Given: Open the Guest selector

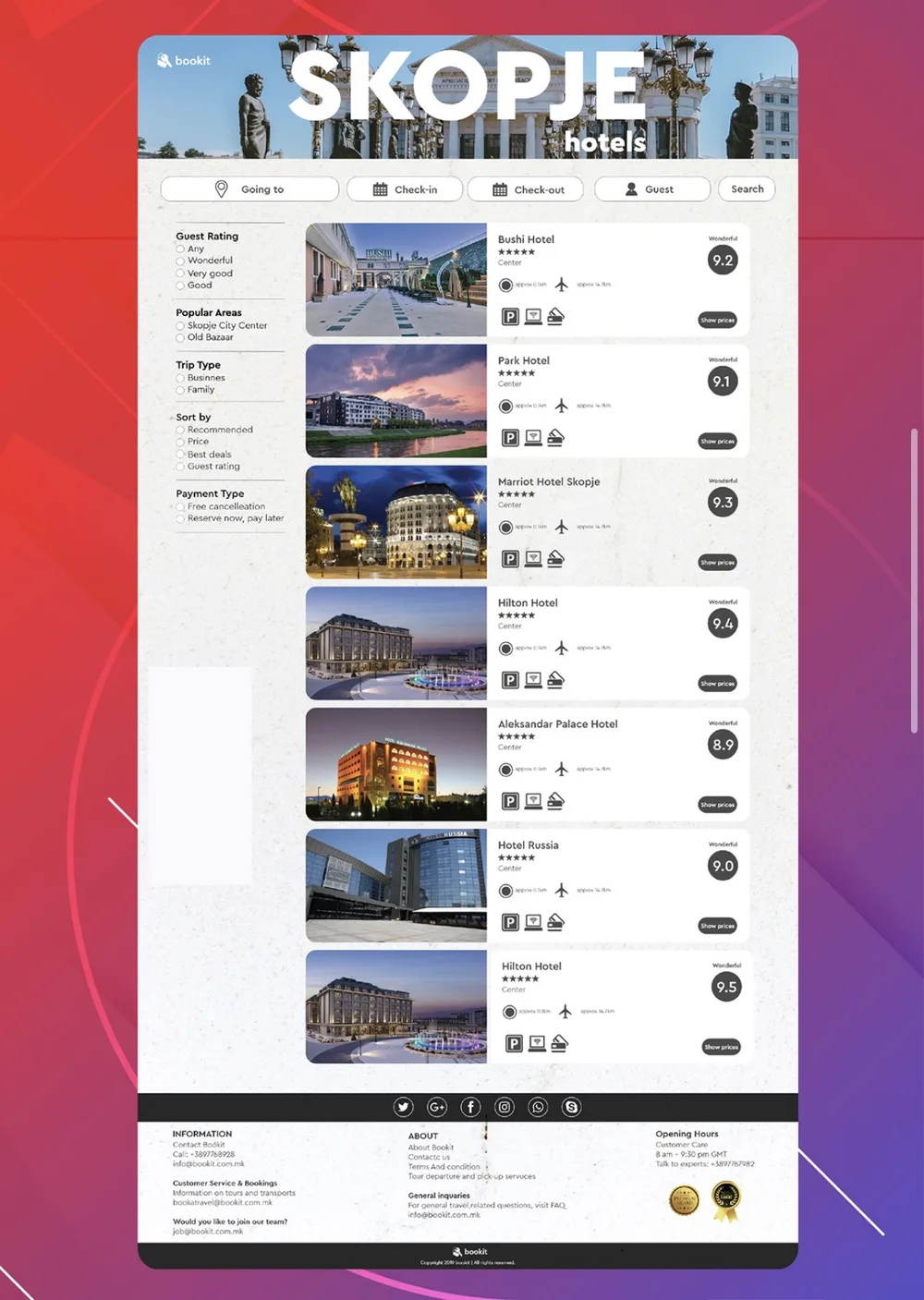Looking at the screenshot, I should point(652,189).
